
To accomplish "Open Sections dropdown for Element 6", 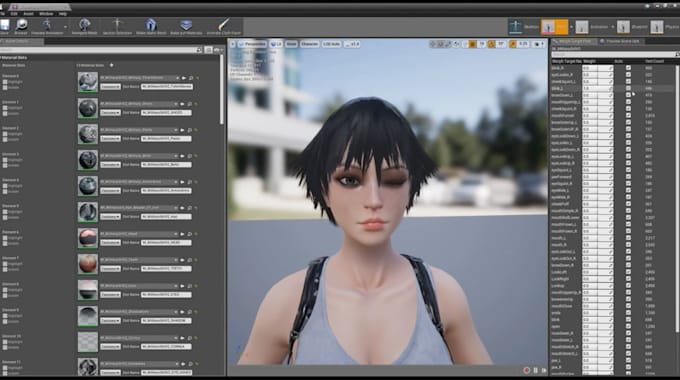I will coord(110,243).
